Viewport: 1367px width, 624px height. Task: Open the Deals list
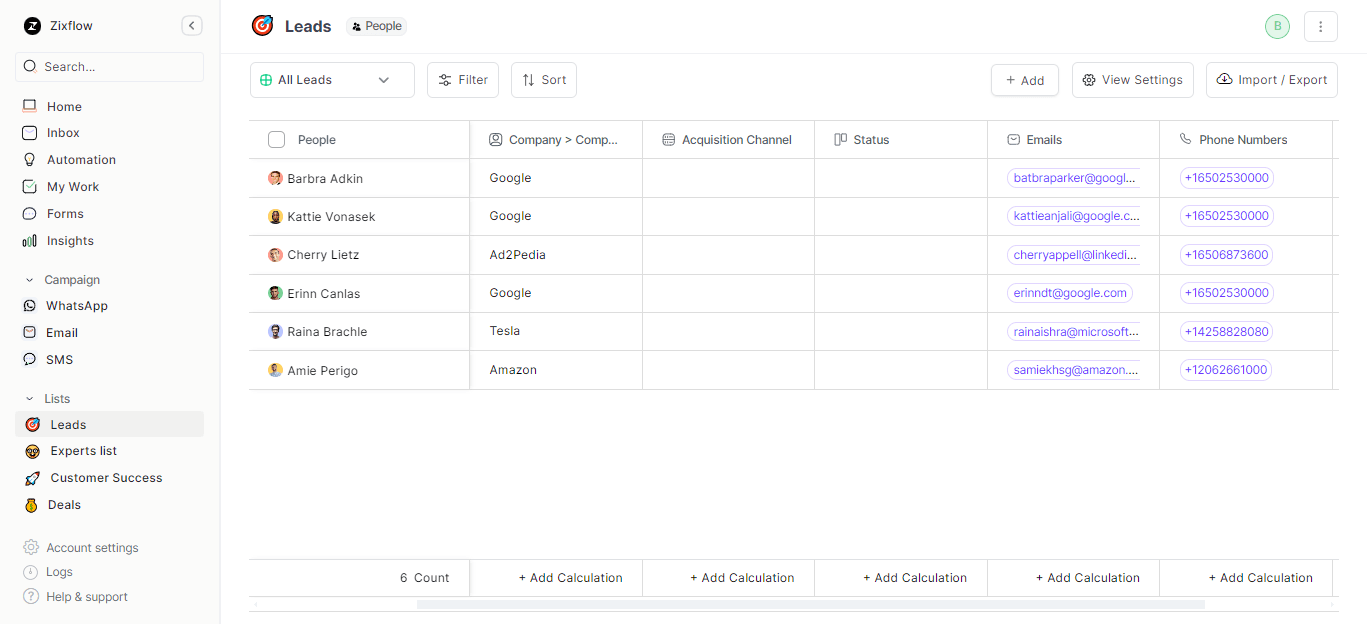click(x=64, y=505)
